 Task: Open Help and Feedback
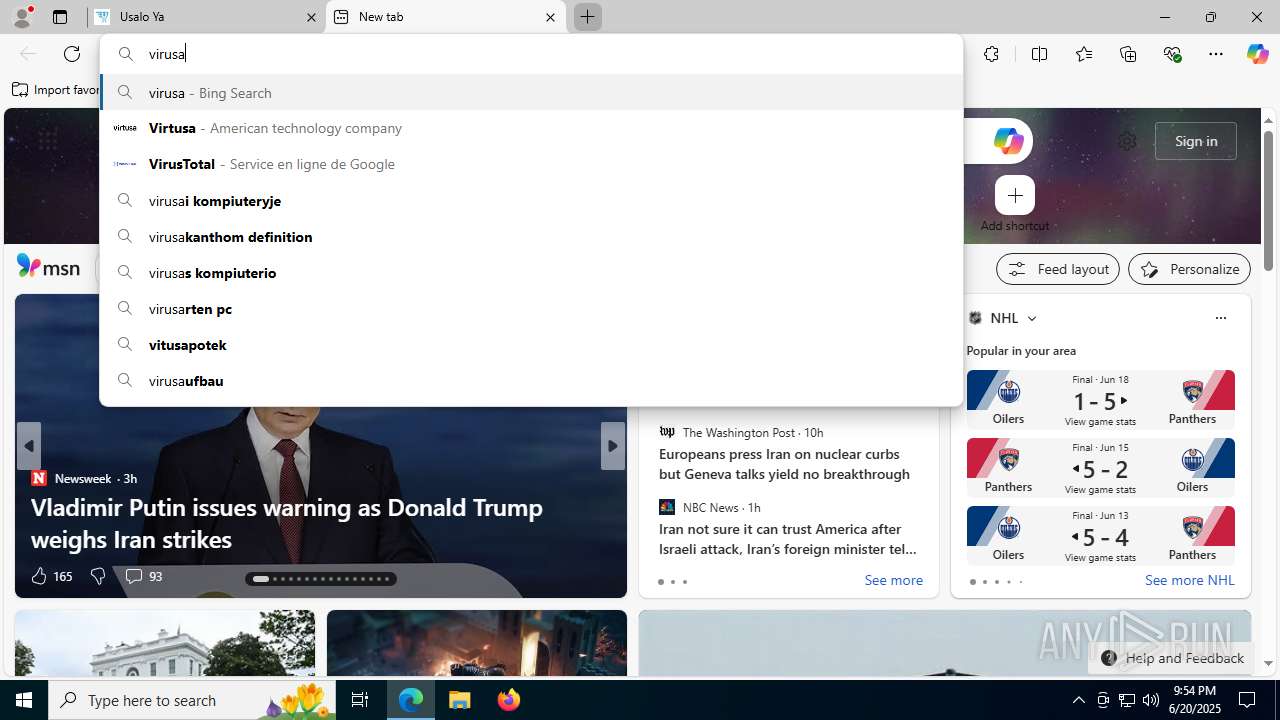coord(1172,658)
